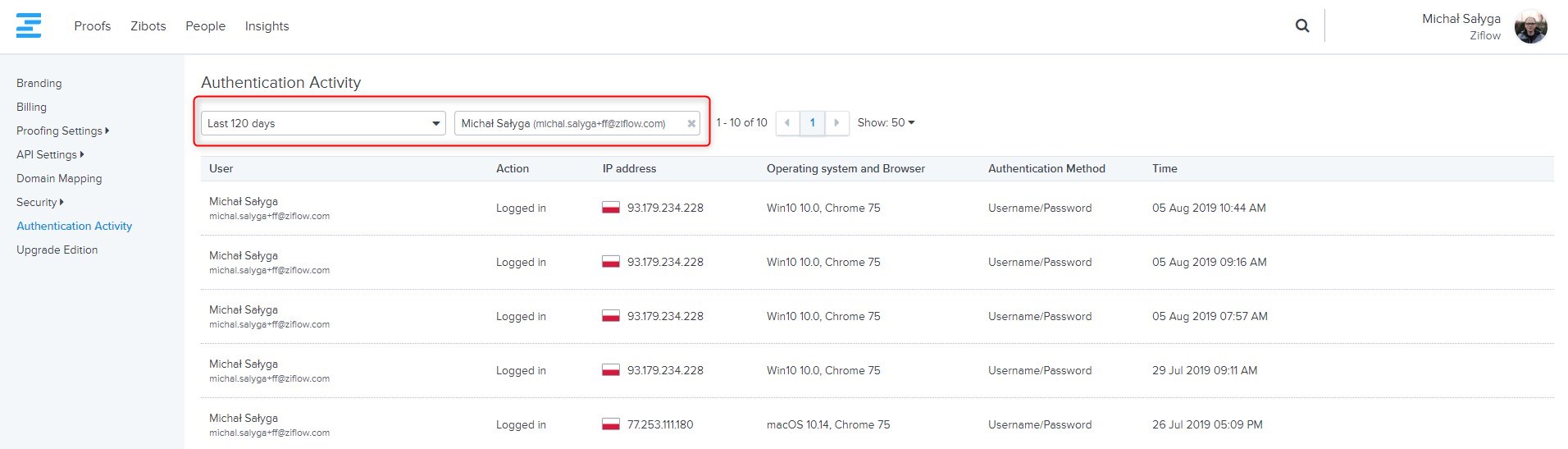The height and width of the screenshot is (449, 1568).
Task: Expand Security section in sidebar
Action: click(39, 202)
